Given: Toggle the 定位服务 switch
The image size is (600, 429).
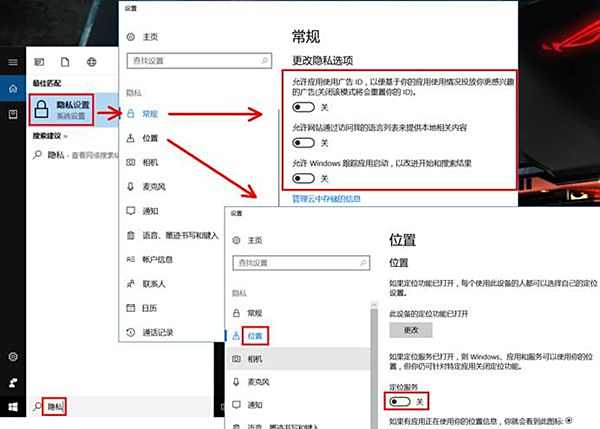Looking at the screenshot, I should (x=399, y=401).
